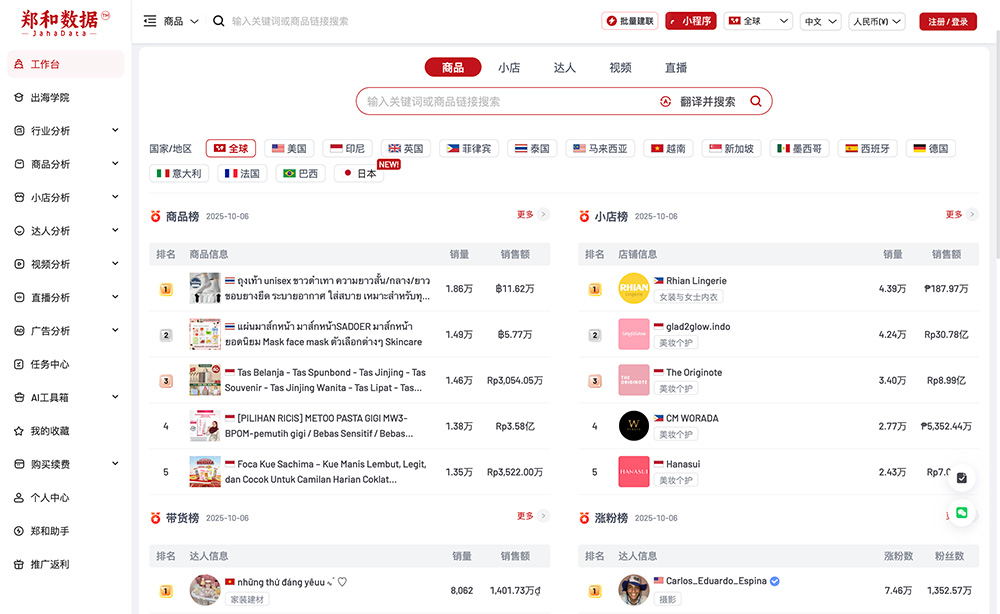
Task: Click the red magnifier search button
Action: point(756,101)
